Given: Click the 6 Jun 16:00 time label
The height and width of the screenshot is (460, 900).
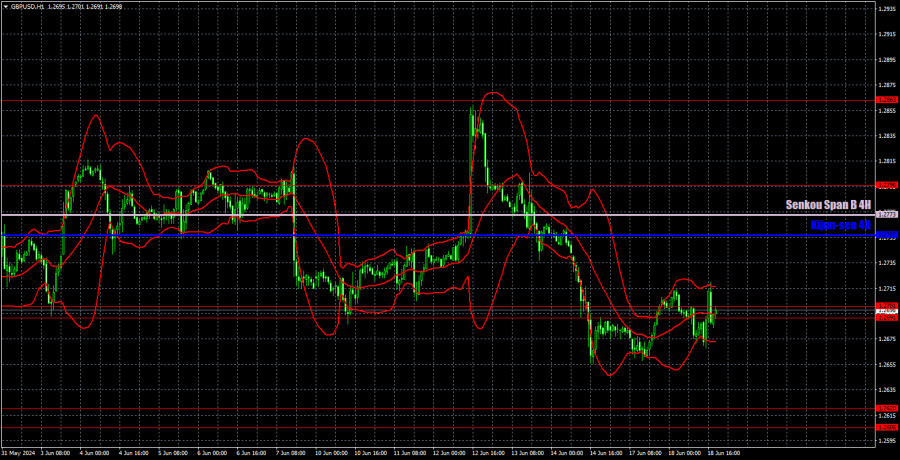Looking at the screenshot, I should [249, 453].
